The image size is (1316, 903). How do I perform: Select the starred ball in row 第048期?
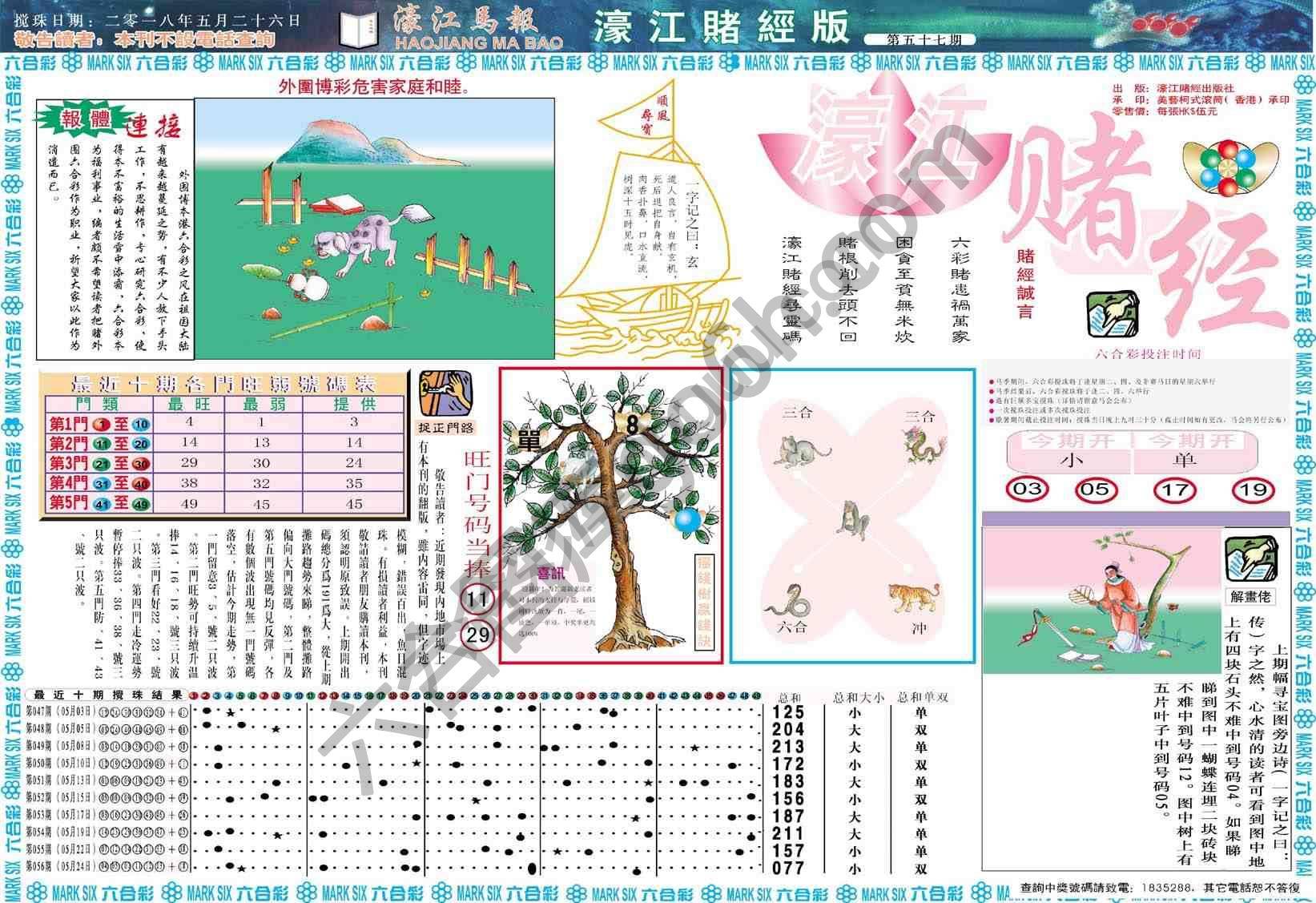click(x=276, y=730)
